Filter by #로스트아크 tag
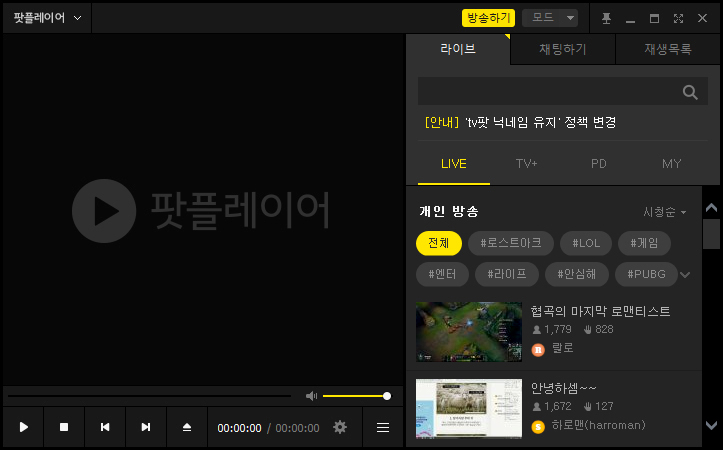 510,243
